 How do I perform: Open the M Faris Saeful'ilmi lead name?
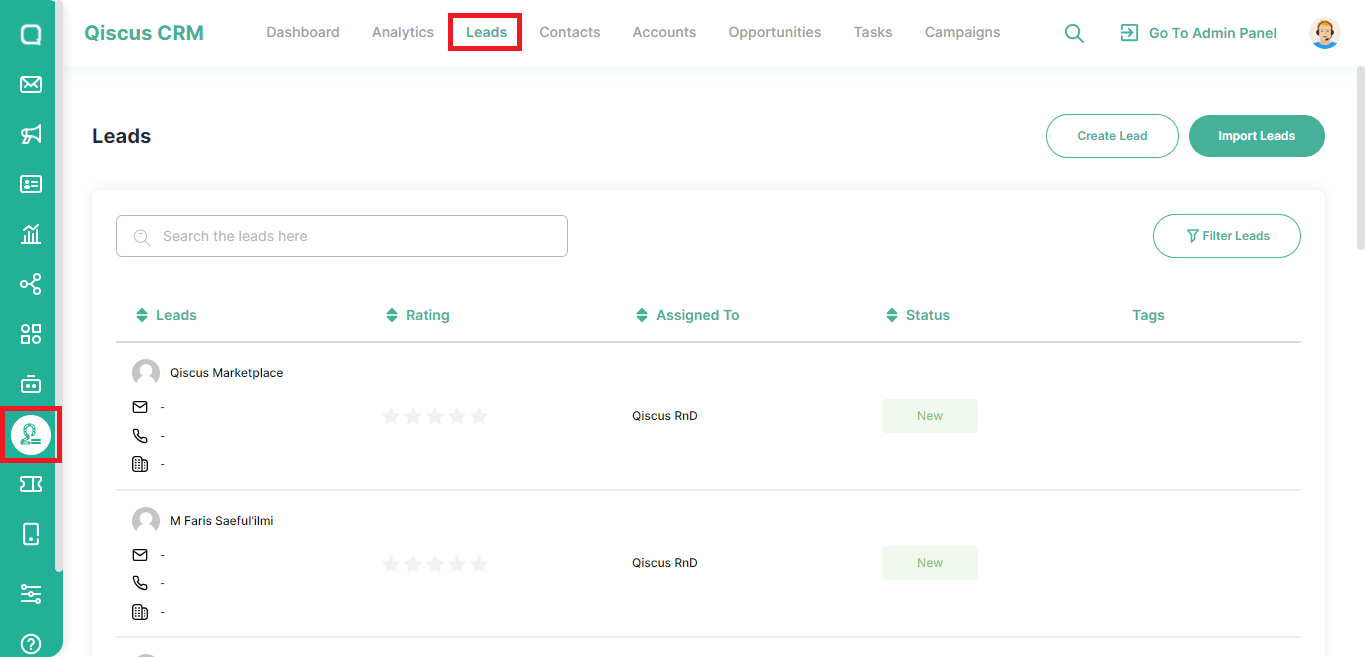222,521
